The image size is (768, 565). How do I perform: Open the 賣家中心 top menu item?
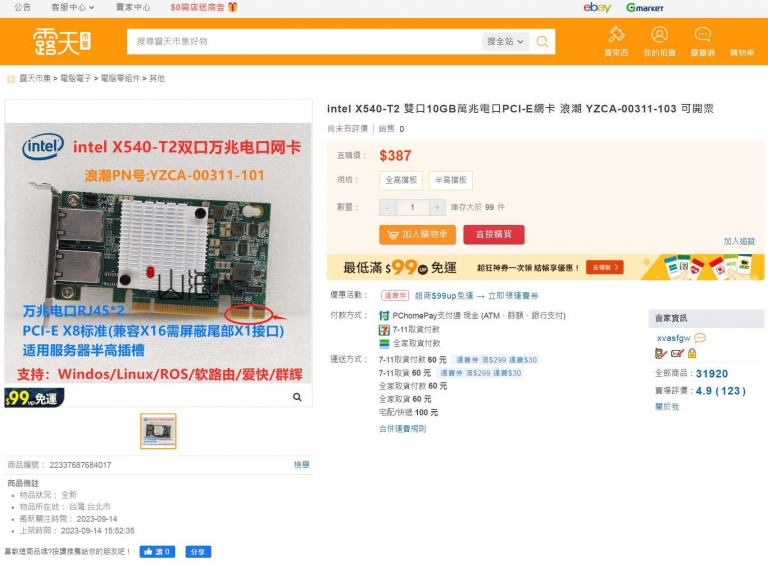(133, 7)
